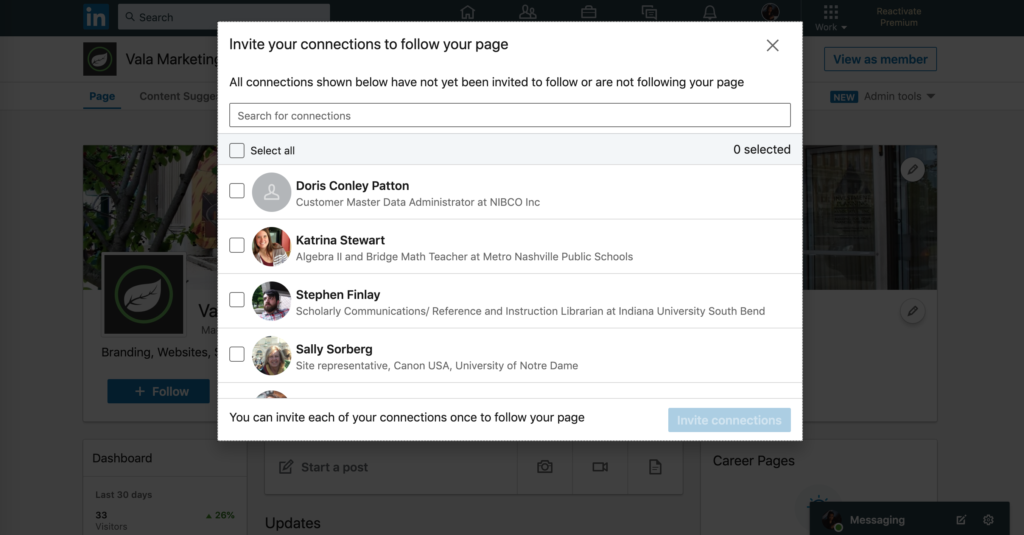1024x535 pixels.
Task: Open the Work apps grid menu
Action: [831, 18]
